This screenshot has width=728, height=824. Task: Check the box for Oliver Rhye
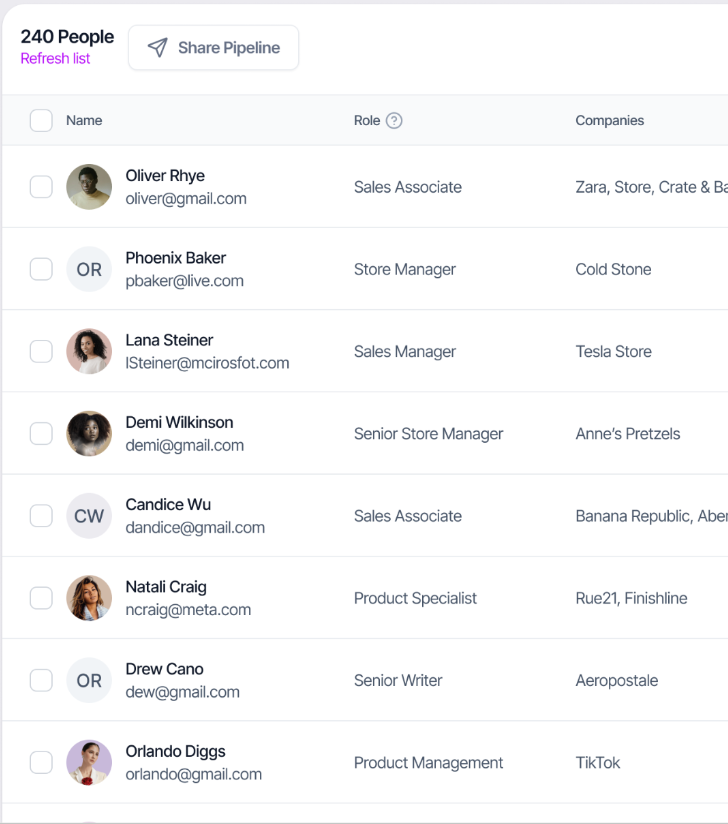pyautogui.click(x=41, y=187)
